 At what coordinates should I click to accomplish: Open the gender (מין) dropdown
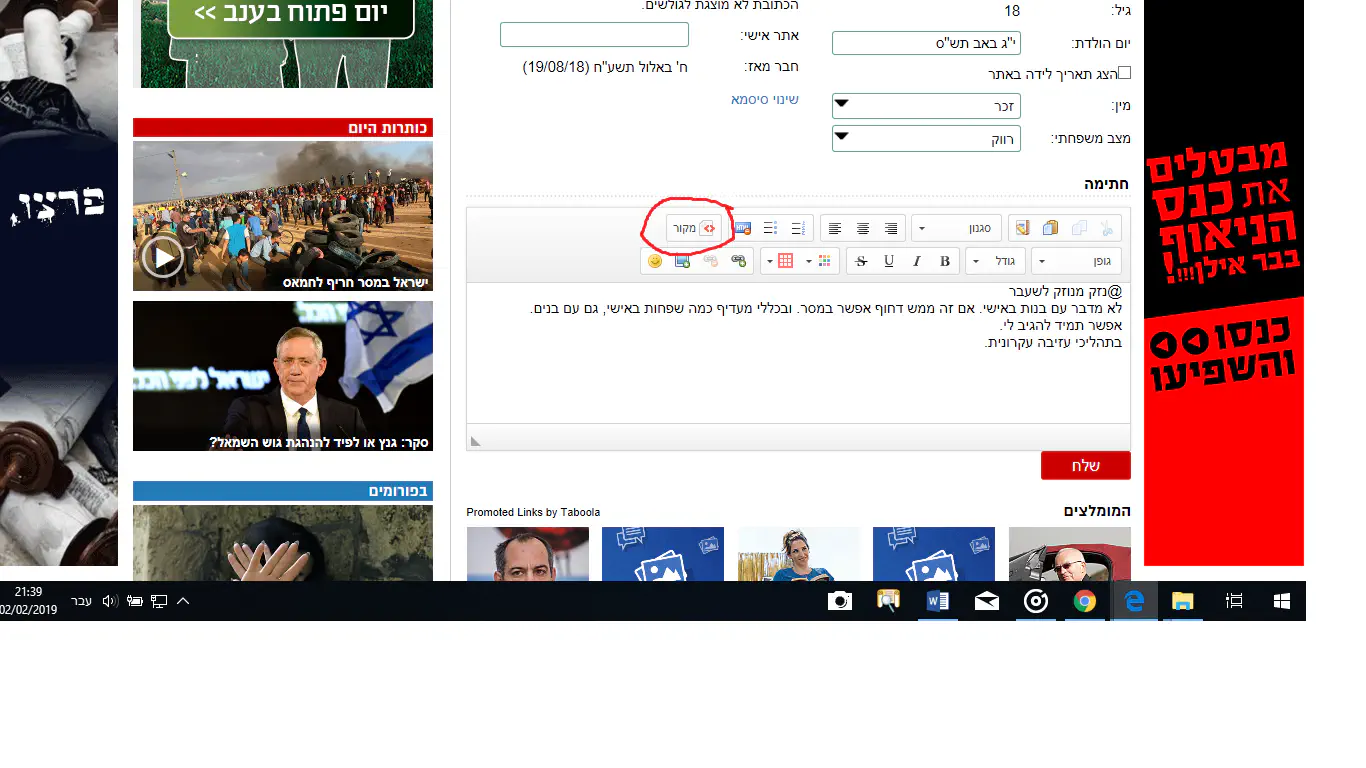pos(926,106)
